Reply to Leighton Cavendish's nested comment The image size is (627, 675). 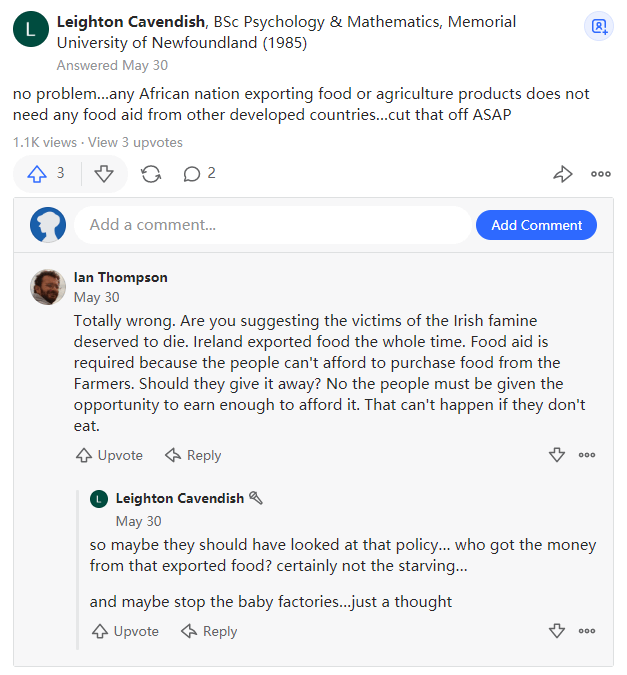209,631
